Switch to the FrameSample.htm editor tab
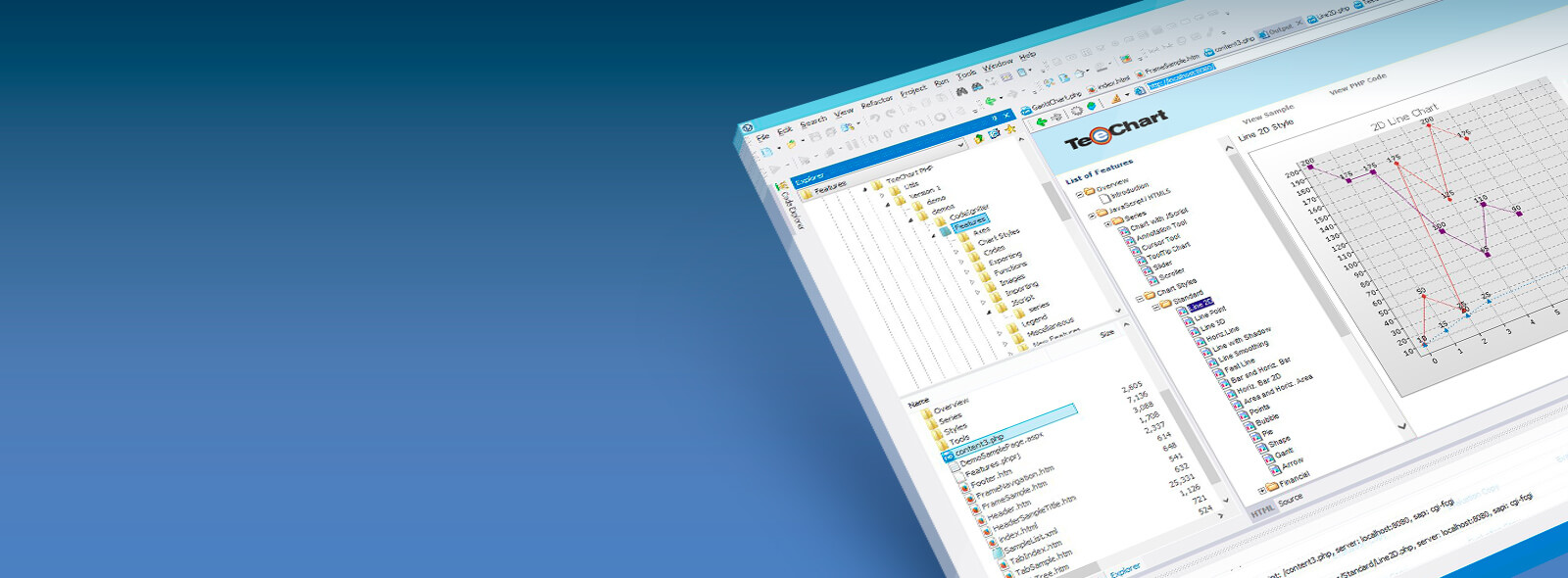The image size is (1568, 578). click(x=1166, y=66)
